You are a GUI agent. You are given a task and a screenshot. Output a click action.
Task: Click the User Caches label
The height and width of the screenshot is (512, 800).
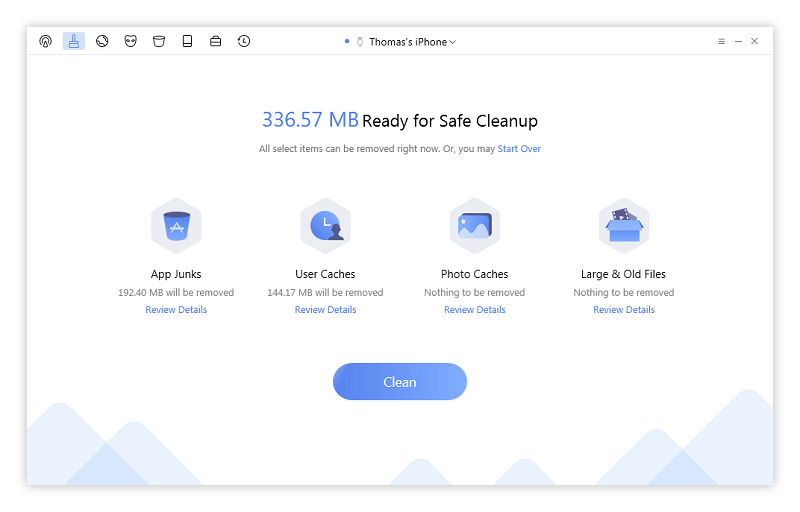[x=326, y=274]
